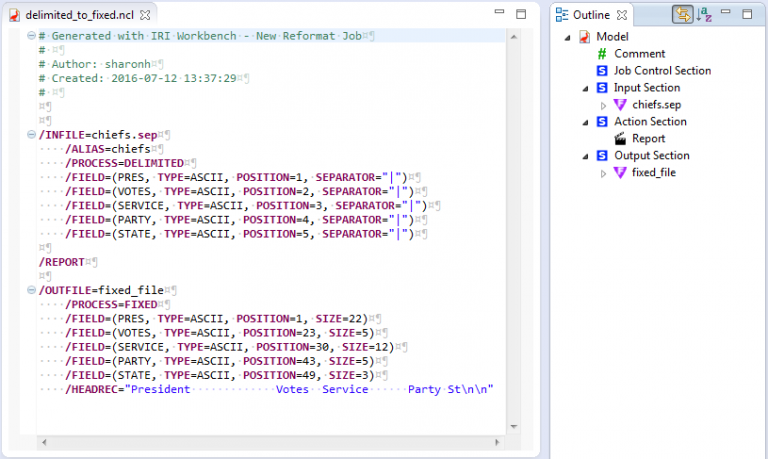Click the Model root icon
The height and width of the screenshot is (459, 768).
(585, 37)
